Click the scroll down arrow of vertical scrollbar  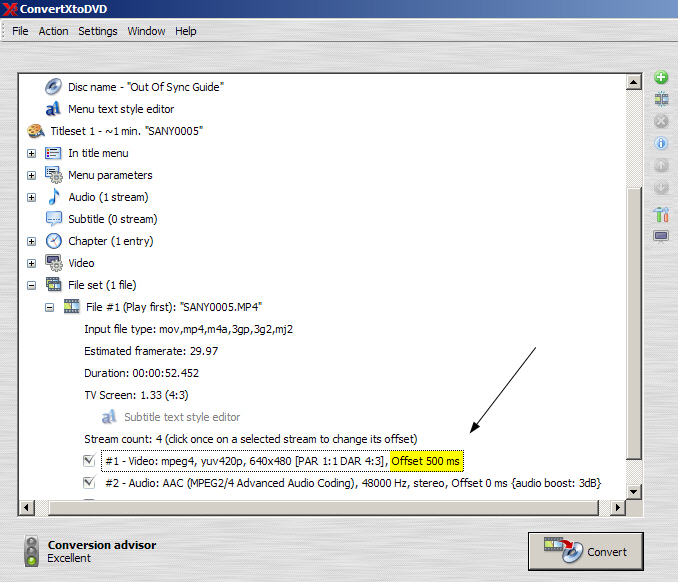[633, 491]
